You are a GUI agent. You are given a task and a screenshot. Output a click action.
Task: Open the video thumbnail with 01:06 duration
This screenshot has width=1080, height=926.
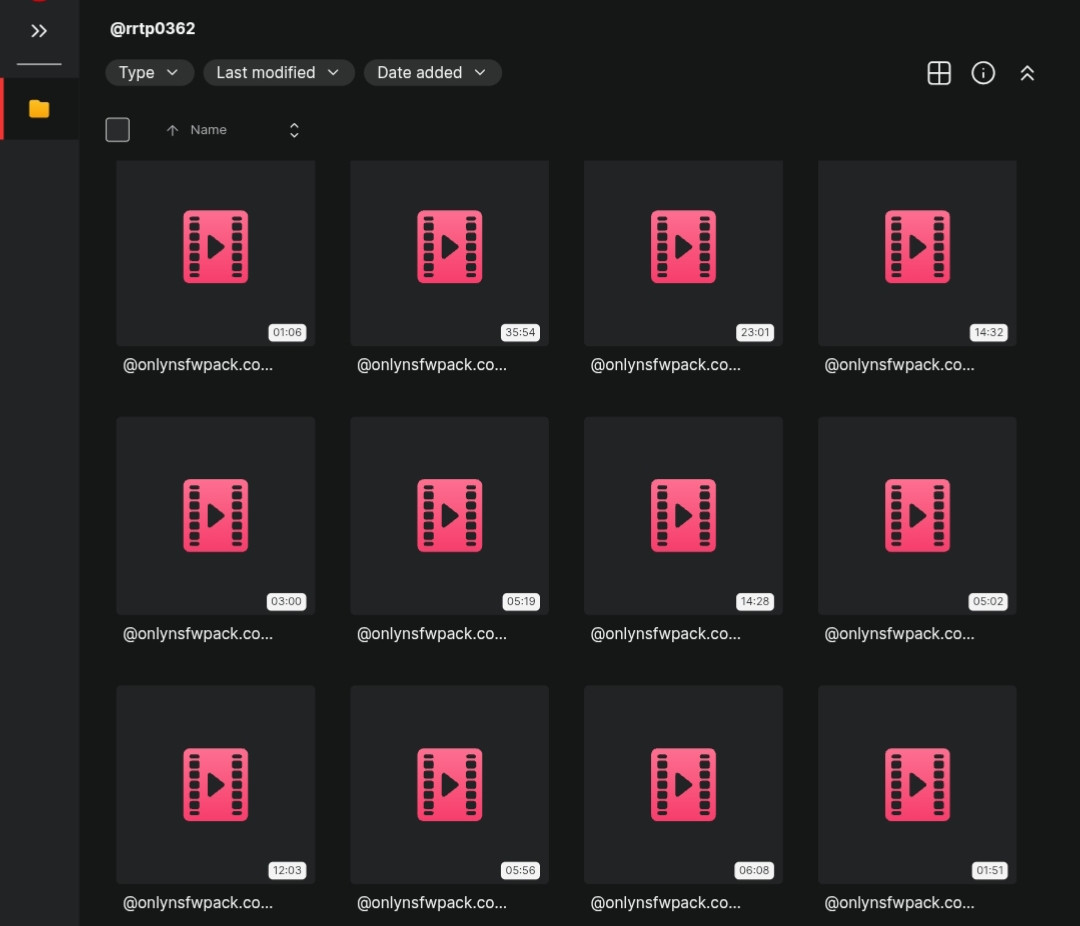tap(216, 253)
